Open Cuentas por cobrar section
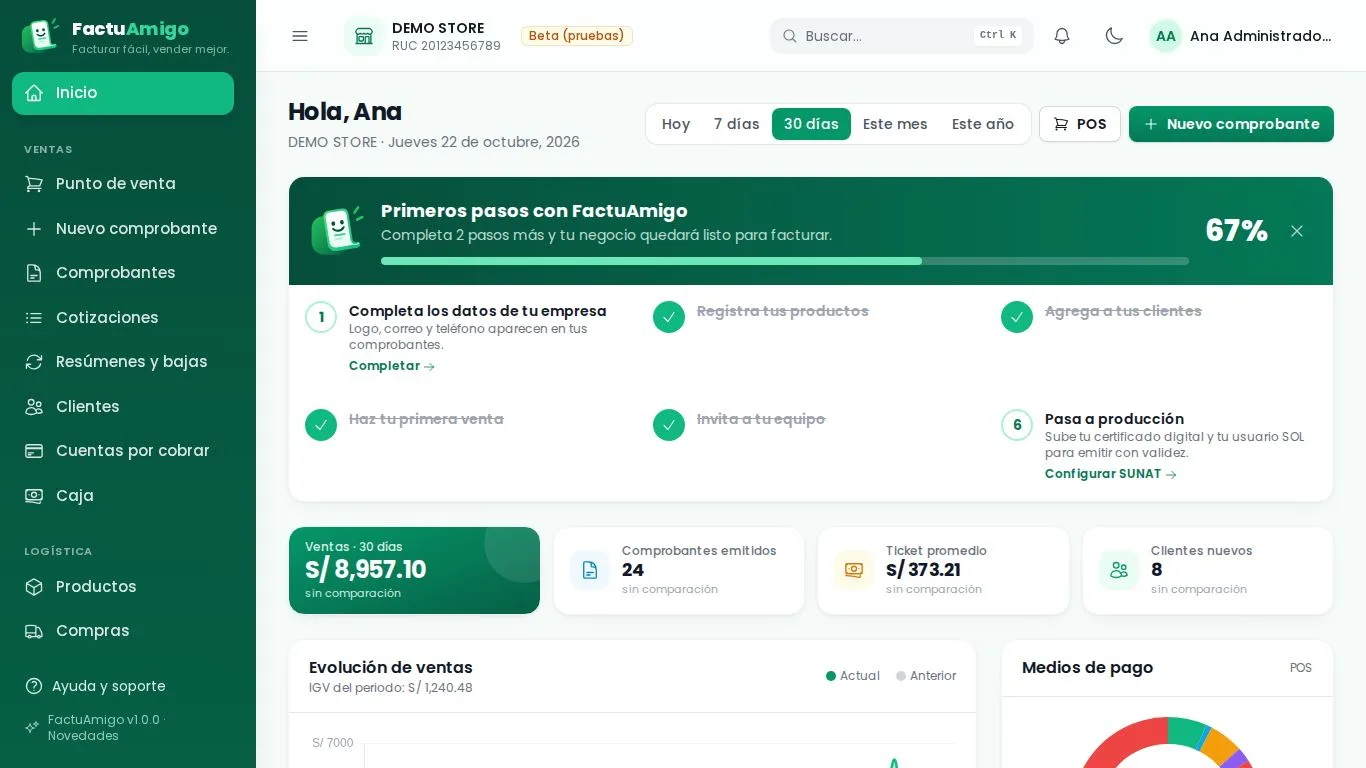 click(x=123, y=451)
